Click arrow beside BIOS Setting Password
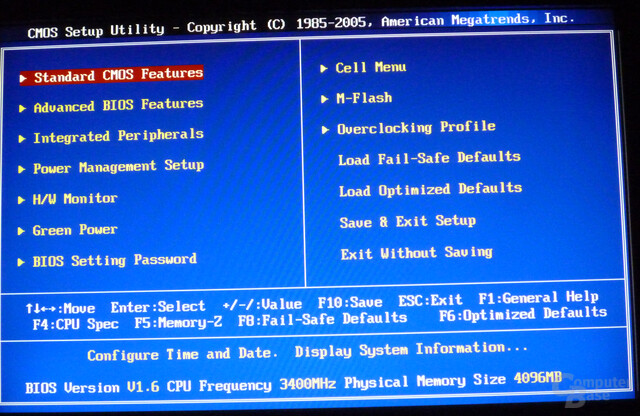The width and height of the screenshot is (640, 416). tap(21, 262)
